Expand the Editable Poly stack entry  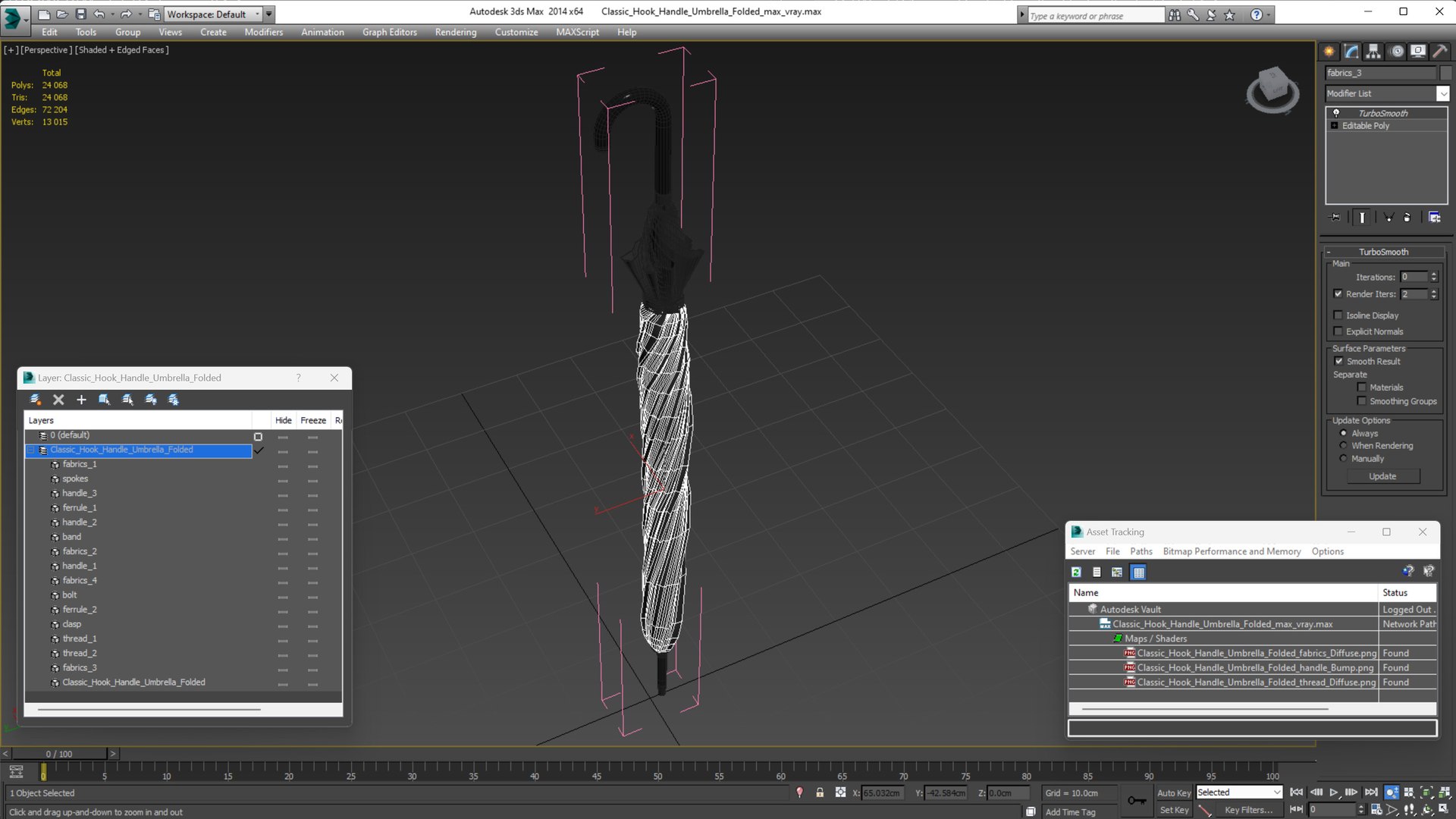click(x=1335, y=126)
